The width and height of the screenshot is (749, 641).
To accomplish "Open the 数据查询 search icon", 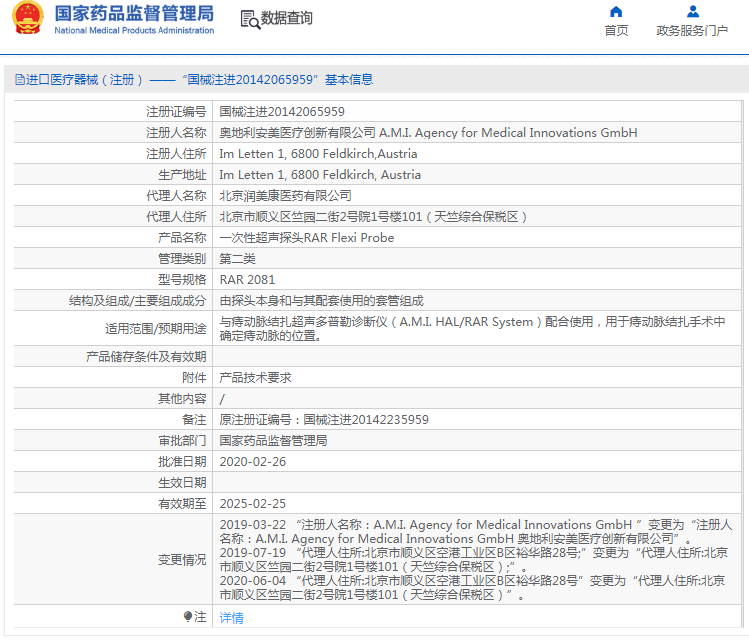I will 250,19.
